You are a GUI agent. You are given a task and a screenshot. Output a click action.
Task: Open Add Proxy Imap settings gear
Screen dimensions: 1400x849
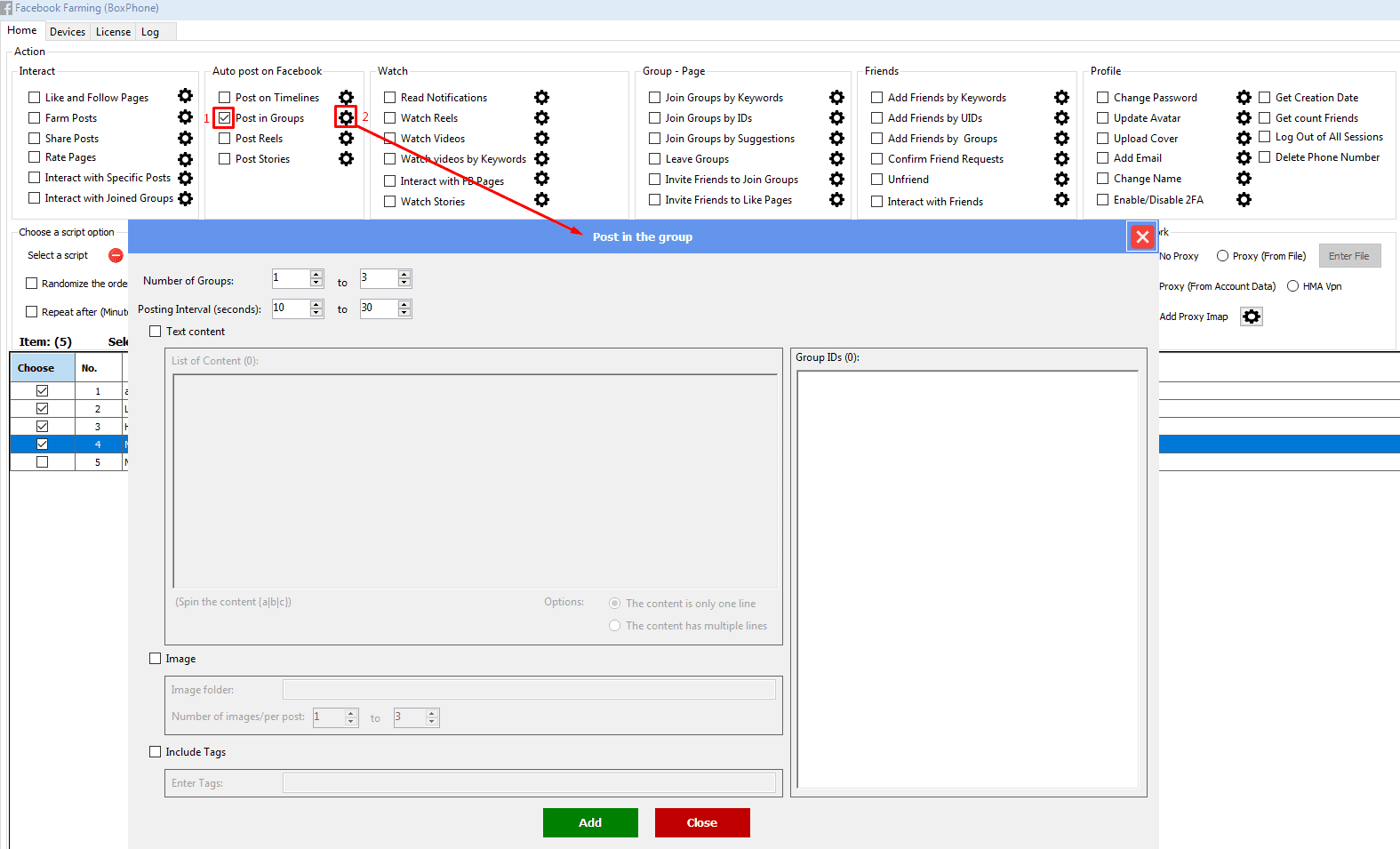point(1252,316)
